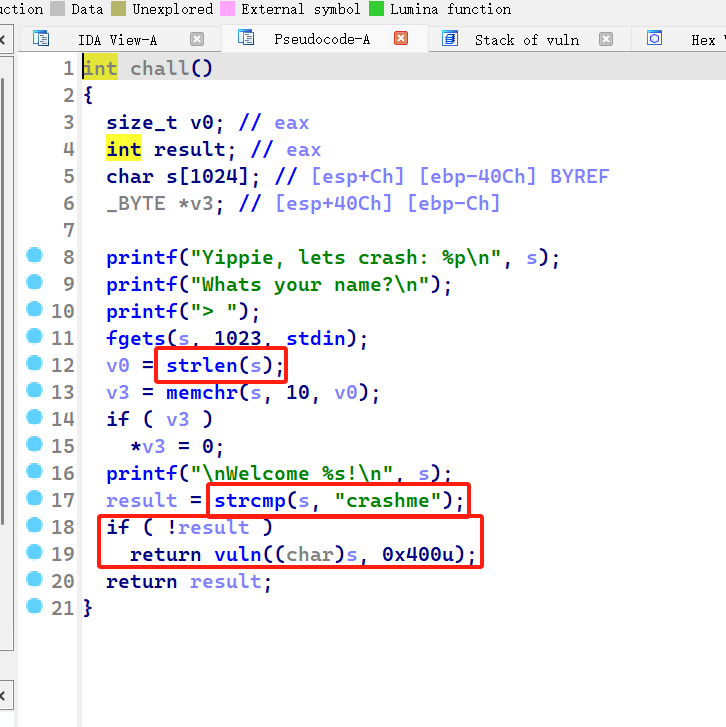The image size is (726, 727).
Task: Toggle breakpoint dot on line 17
Action: [34, 498]
